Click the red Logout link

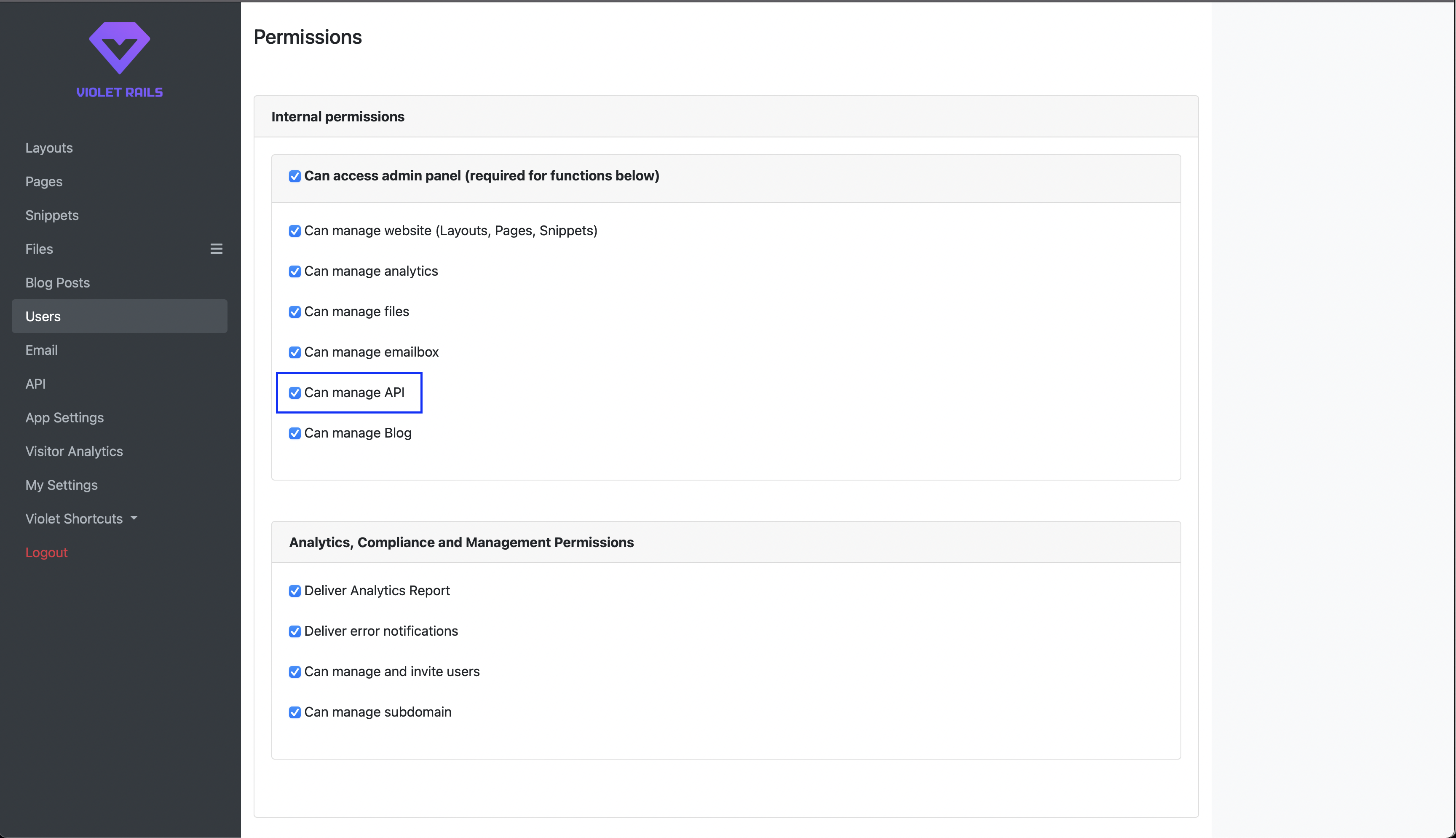tap(47, 553)
